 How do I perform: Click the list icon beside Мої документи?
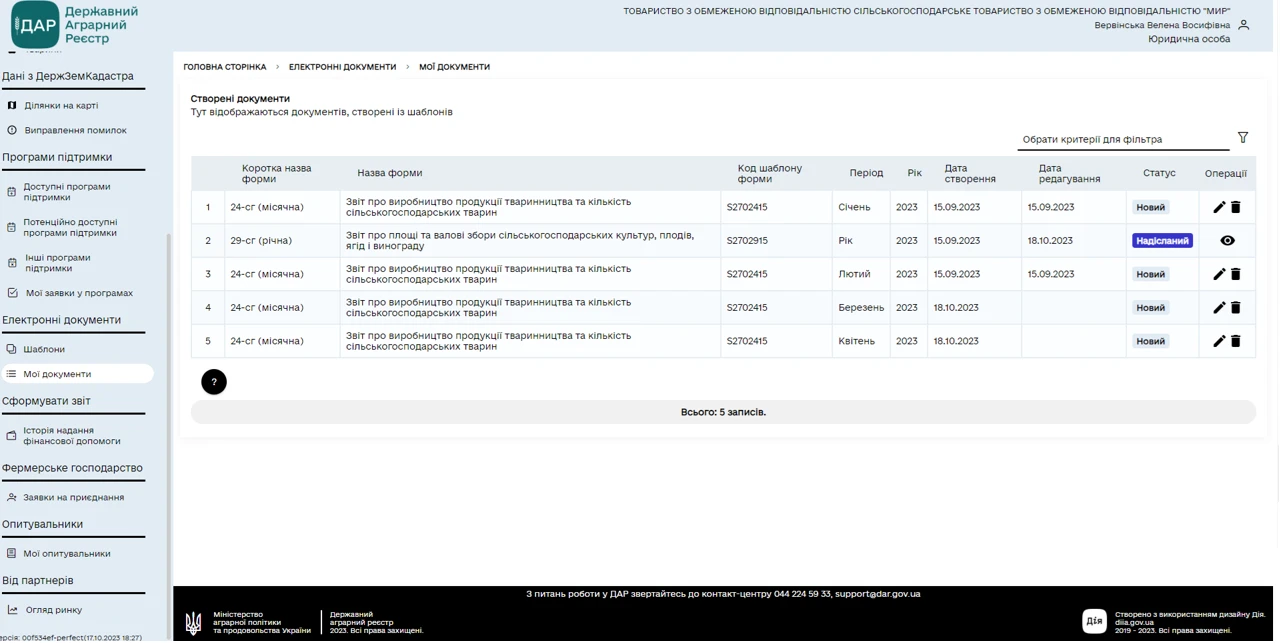12,375
